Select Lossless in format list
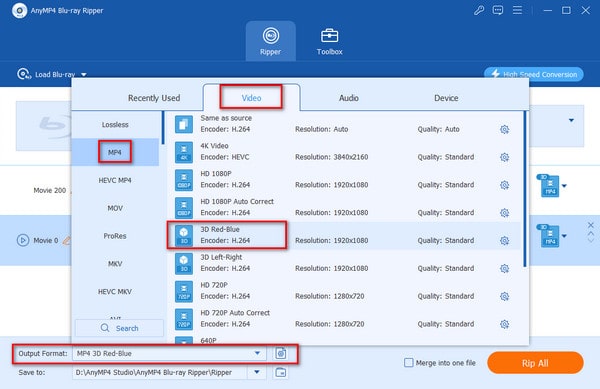 click(x=115, y=125)
